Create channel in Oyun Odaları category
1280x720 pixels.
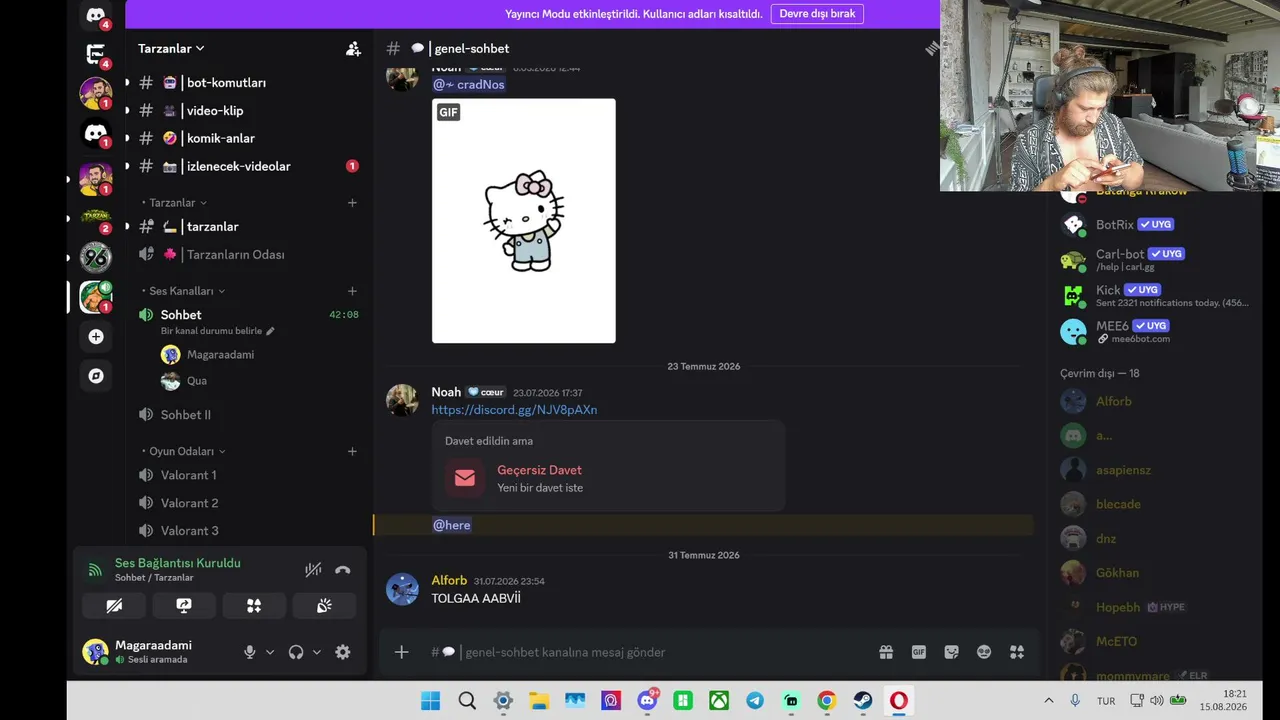(x=352, y=451)
